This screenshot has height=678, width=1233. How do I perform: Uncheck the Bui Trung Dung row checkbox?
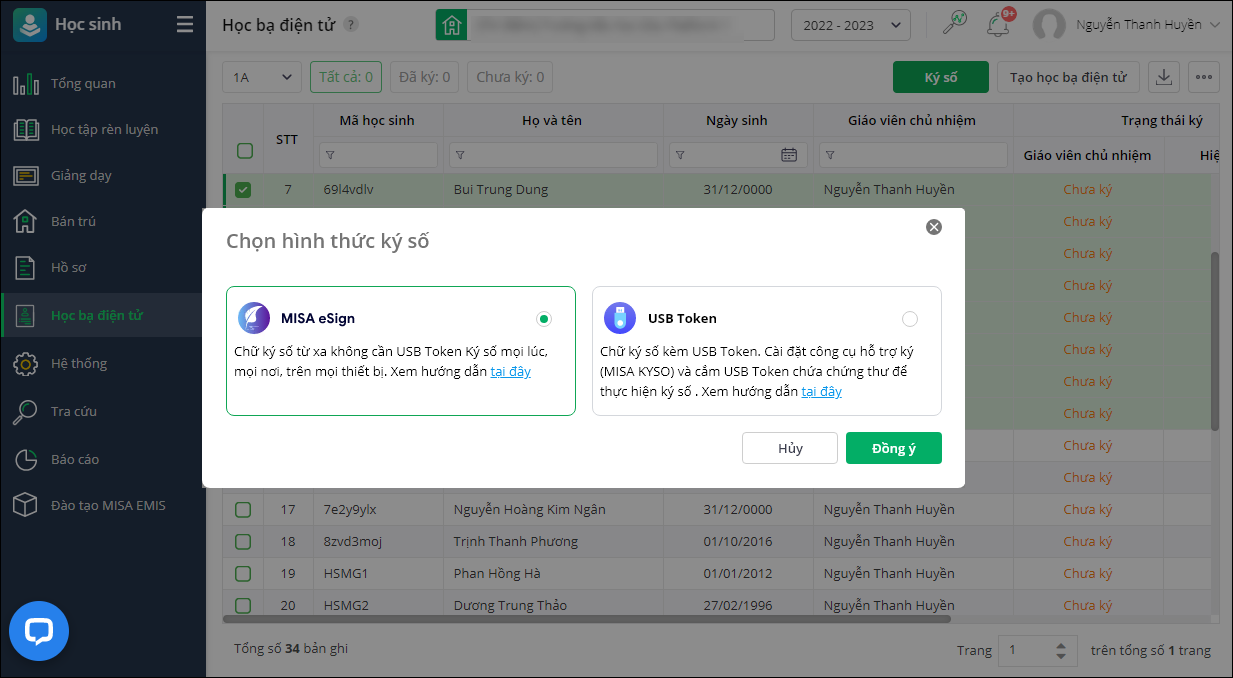pos(243,189)
